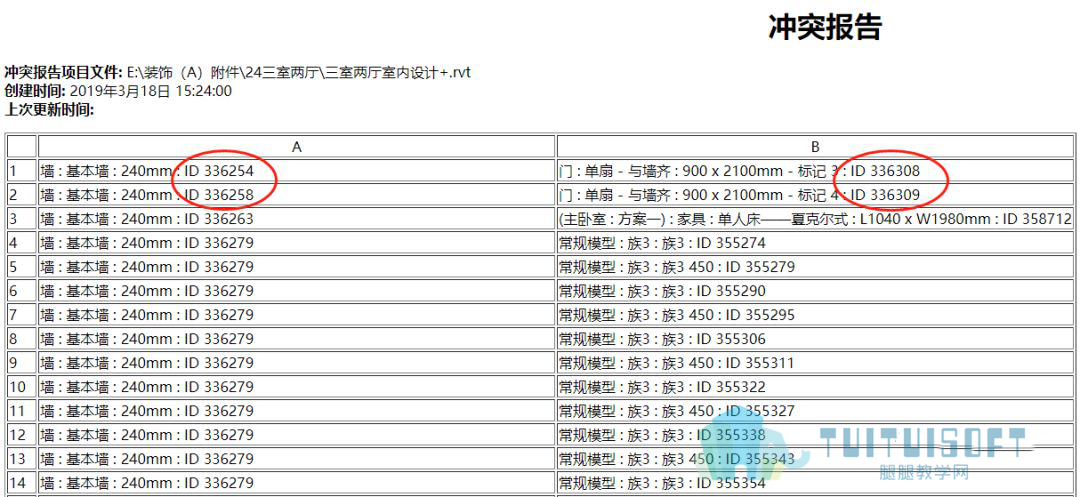Click 族3 450 cell ID 355295
This screenshot has height=497, width=1080.
815,315
